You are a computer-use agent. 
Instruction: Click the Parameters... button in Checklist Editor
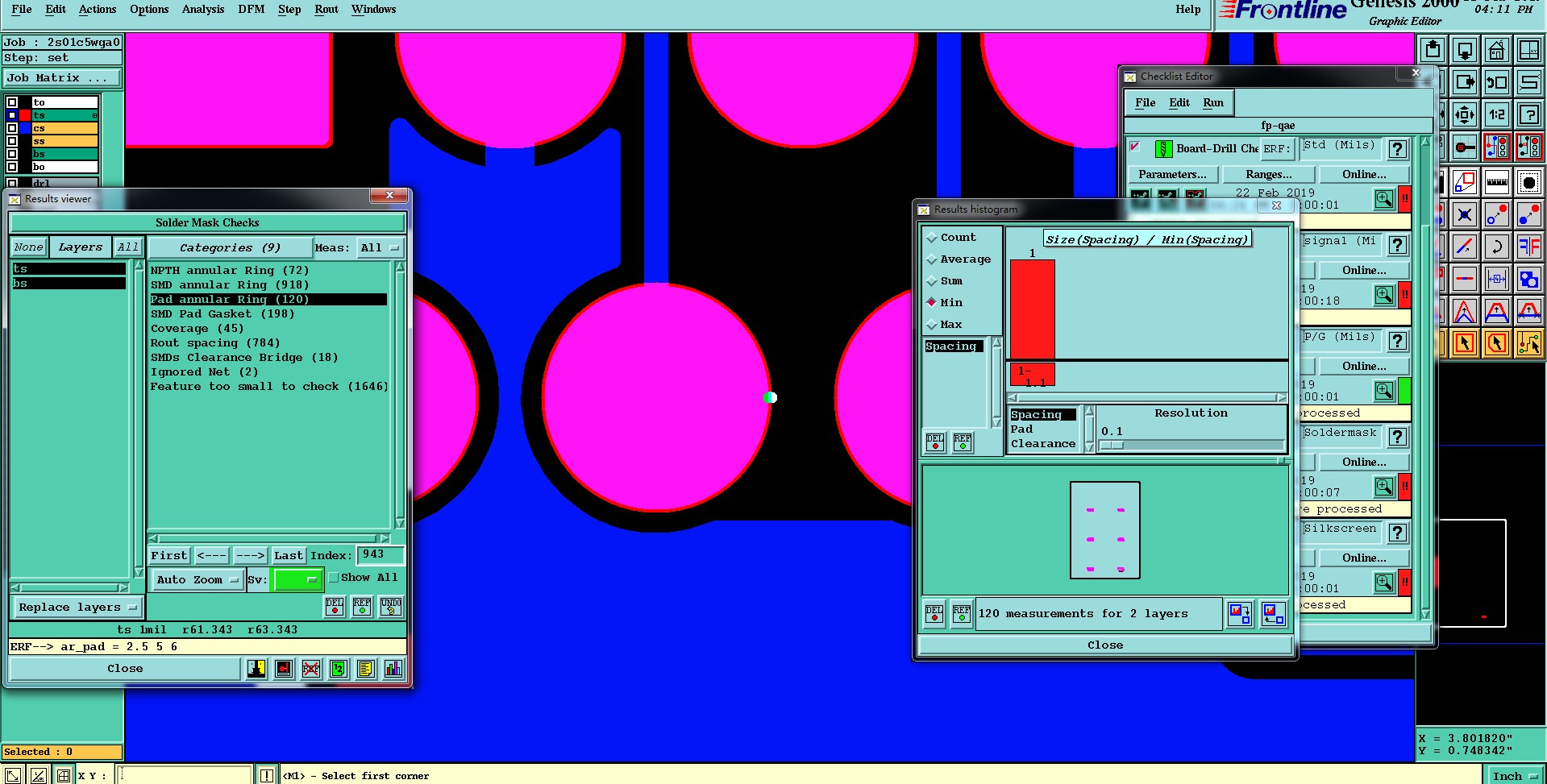(1173, 175)
